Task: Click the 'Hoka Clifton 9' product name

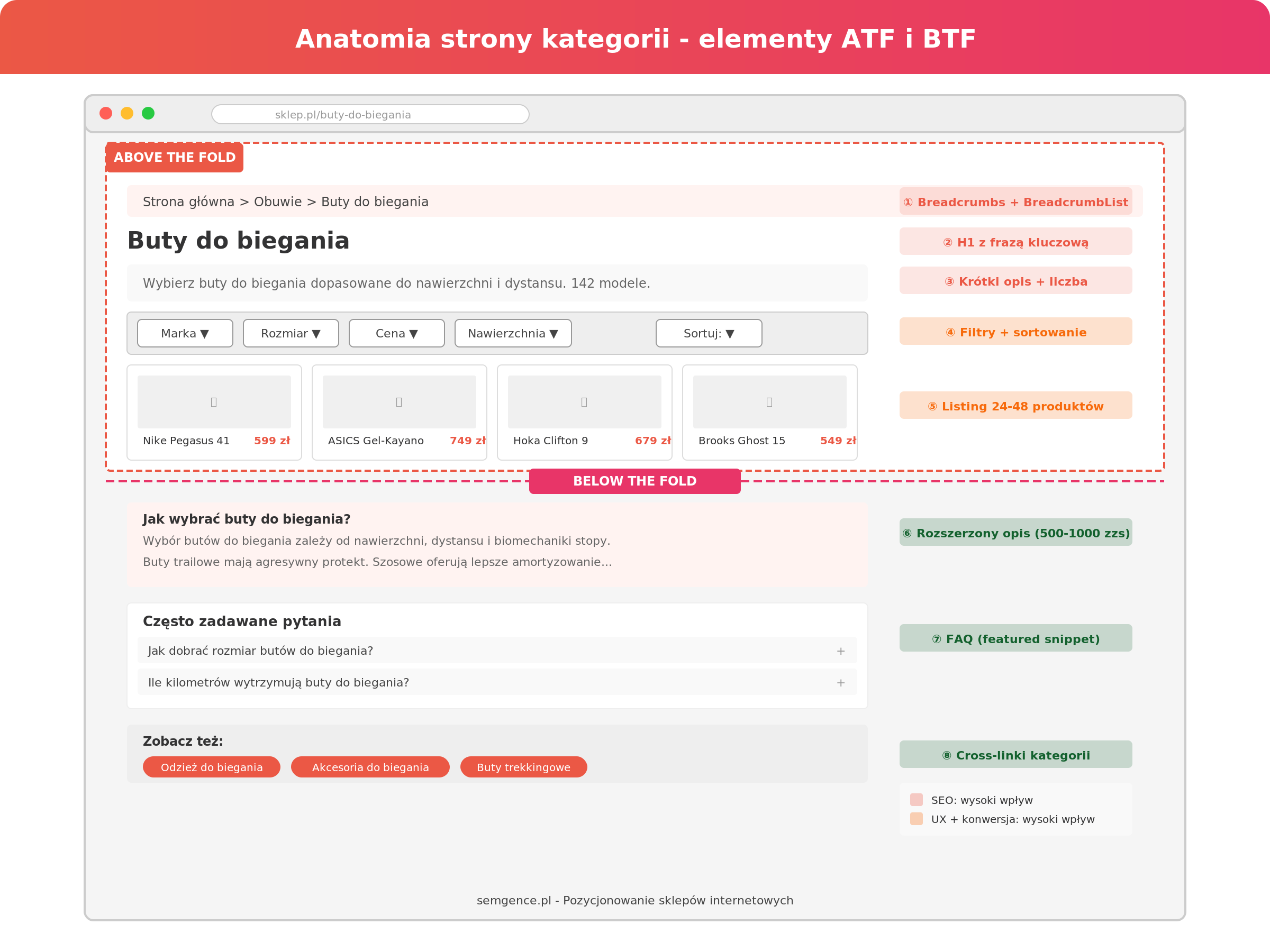Action: [551, 441]
